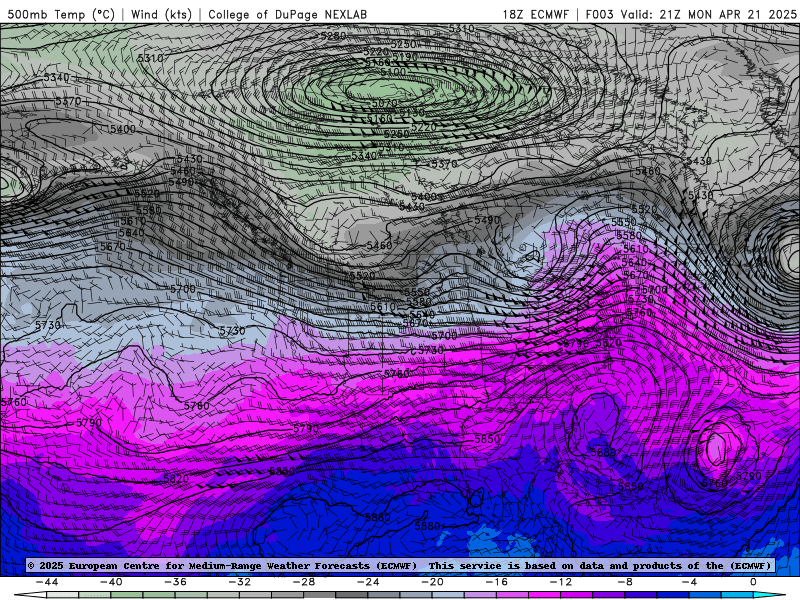The height and width of the screenshot is (600, 800).
Task: Click the -36 colorbar label
Action: tap(176, 582)
